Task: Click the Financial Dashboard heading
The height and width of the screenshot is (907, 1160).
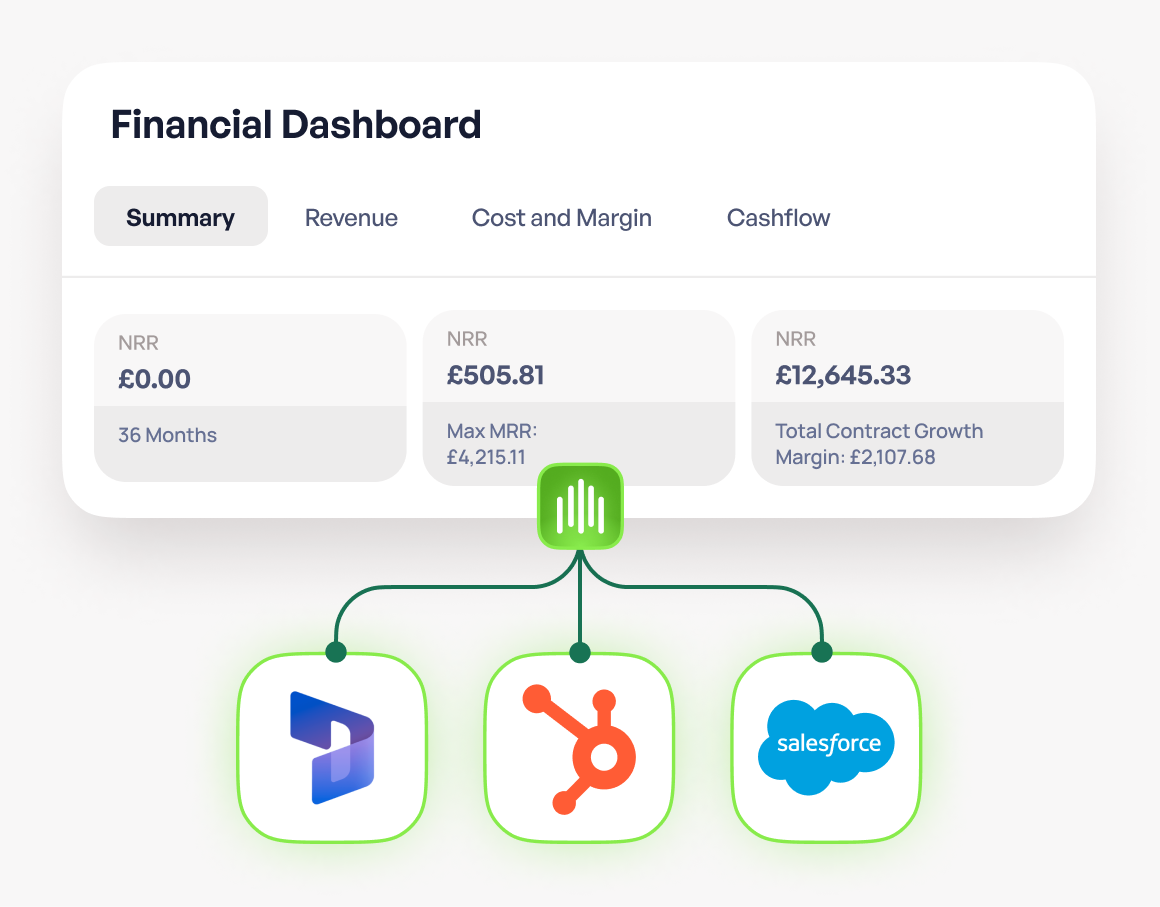Action: (296, 125)
